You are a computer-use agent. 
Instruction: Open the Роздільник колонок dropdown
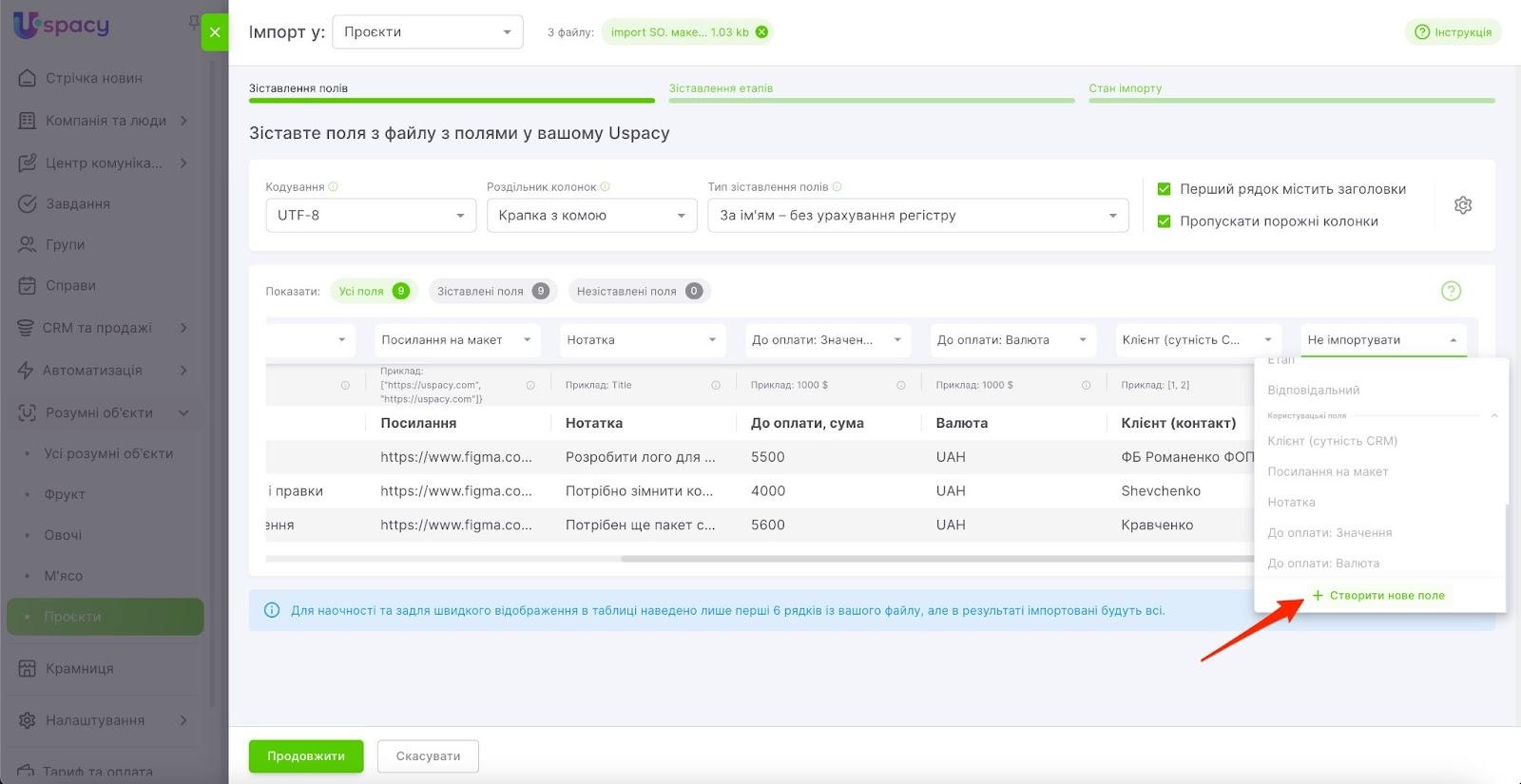(591, 216)
